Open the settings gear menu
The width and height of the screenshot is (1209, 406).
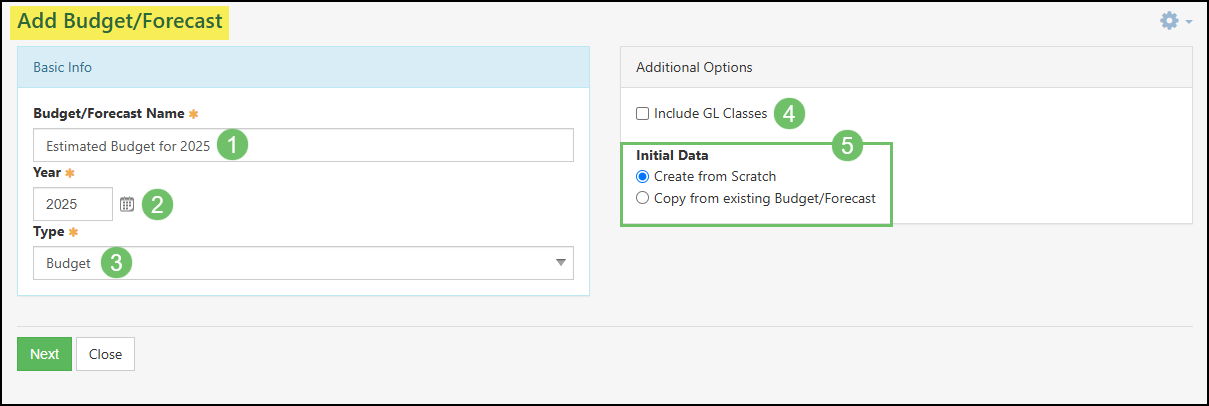point(1175,20)
